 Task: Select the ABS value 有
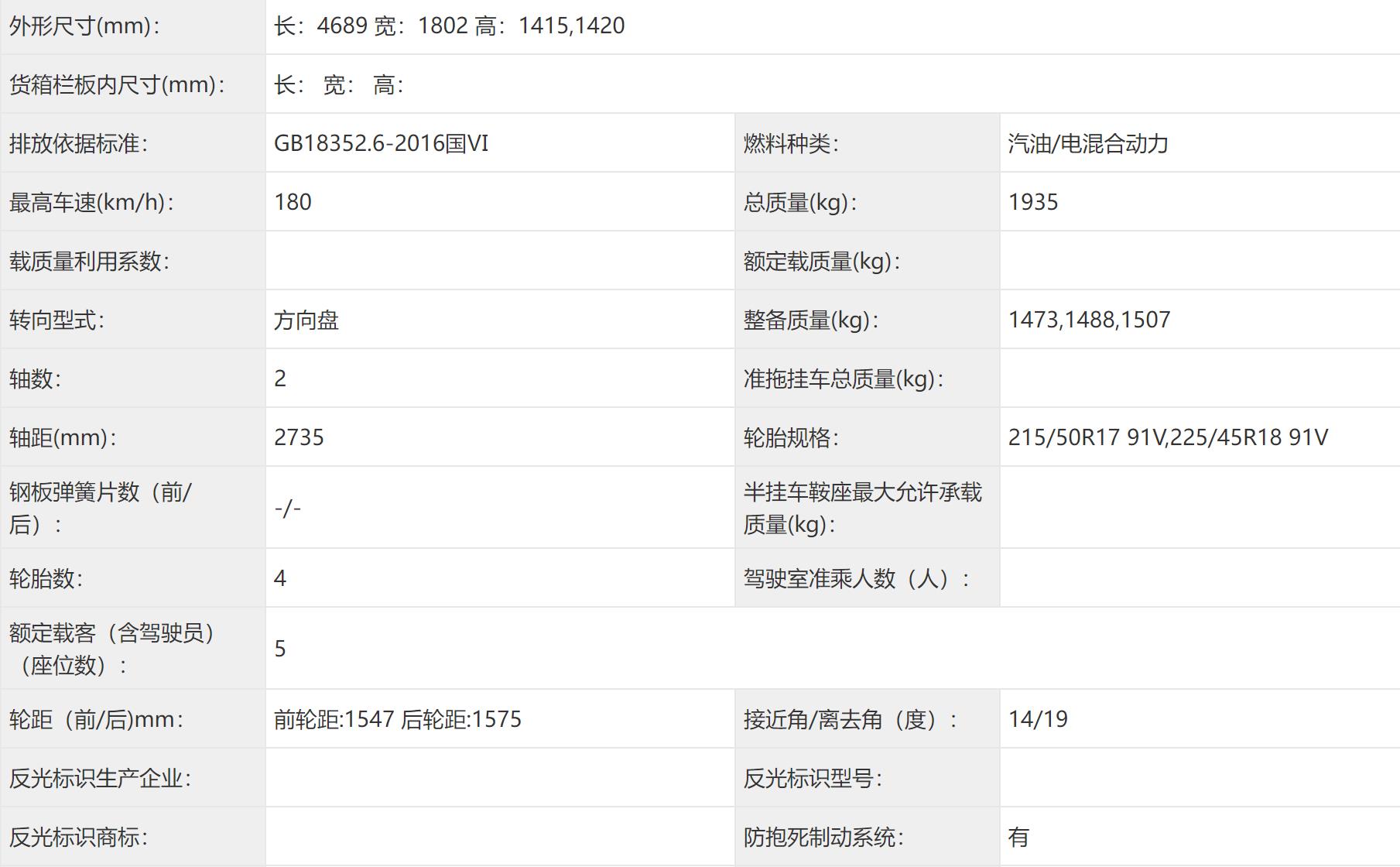(x=1018, y=837)
